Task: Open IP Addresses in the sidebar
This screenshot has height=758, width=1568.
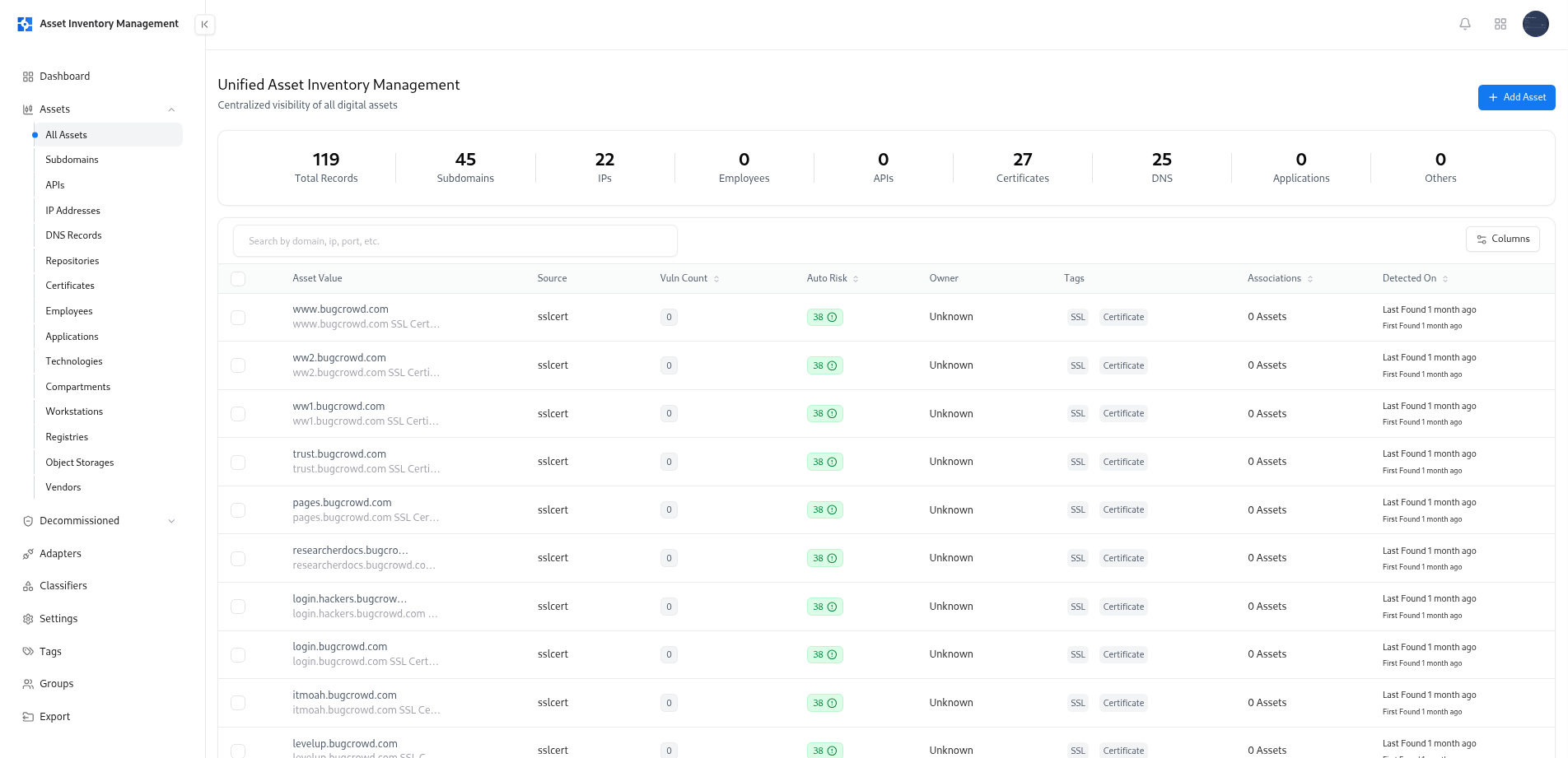Action: [x=72, y=211]
